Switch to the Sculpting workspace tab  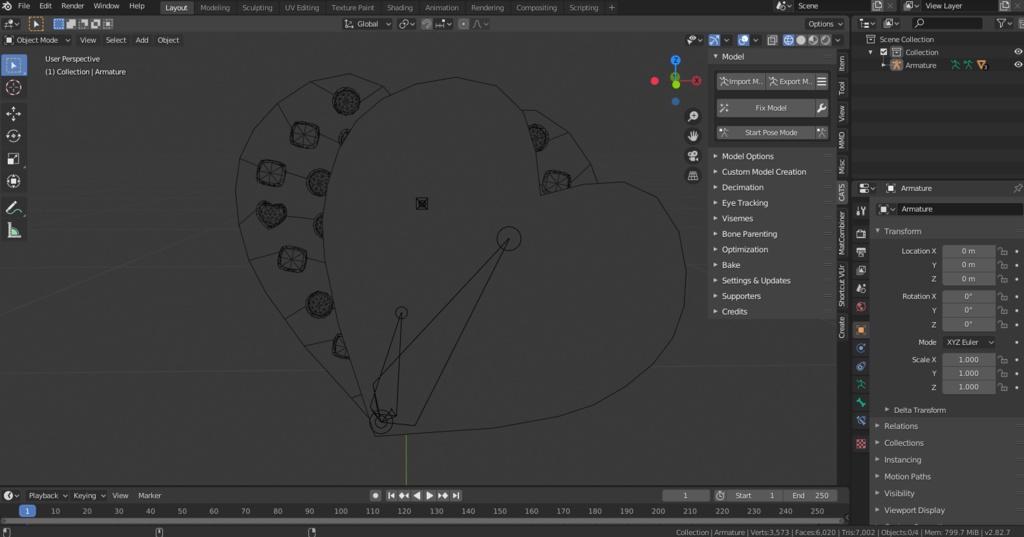pos(257,8)
